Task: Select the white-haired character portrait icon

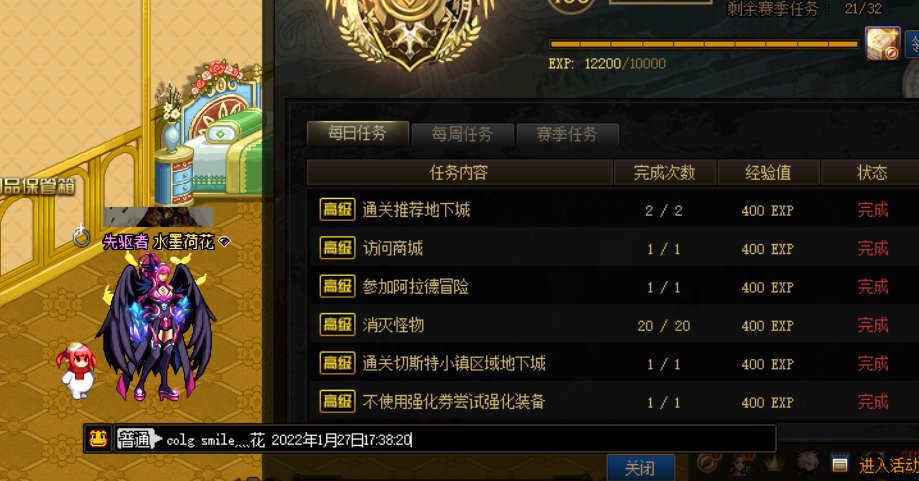Action: pos(807,463)
